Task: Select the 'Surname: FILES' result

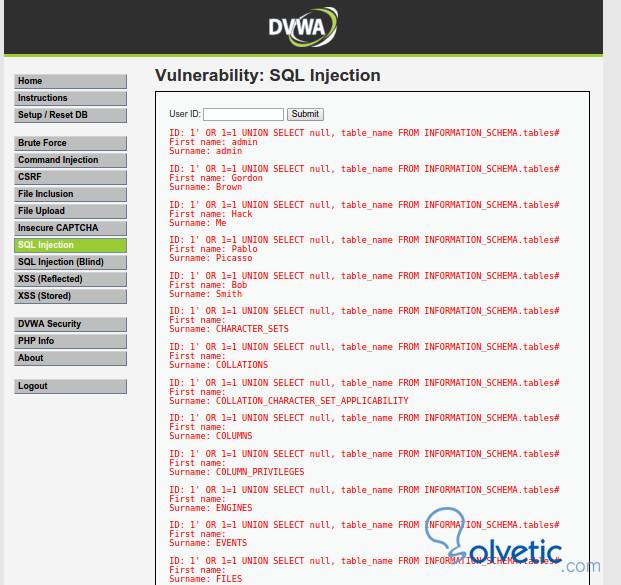Action: coord(206,579)
